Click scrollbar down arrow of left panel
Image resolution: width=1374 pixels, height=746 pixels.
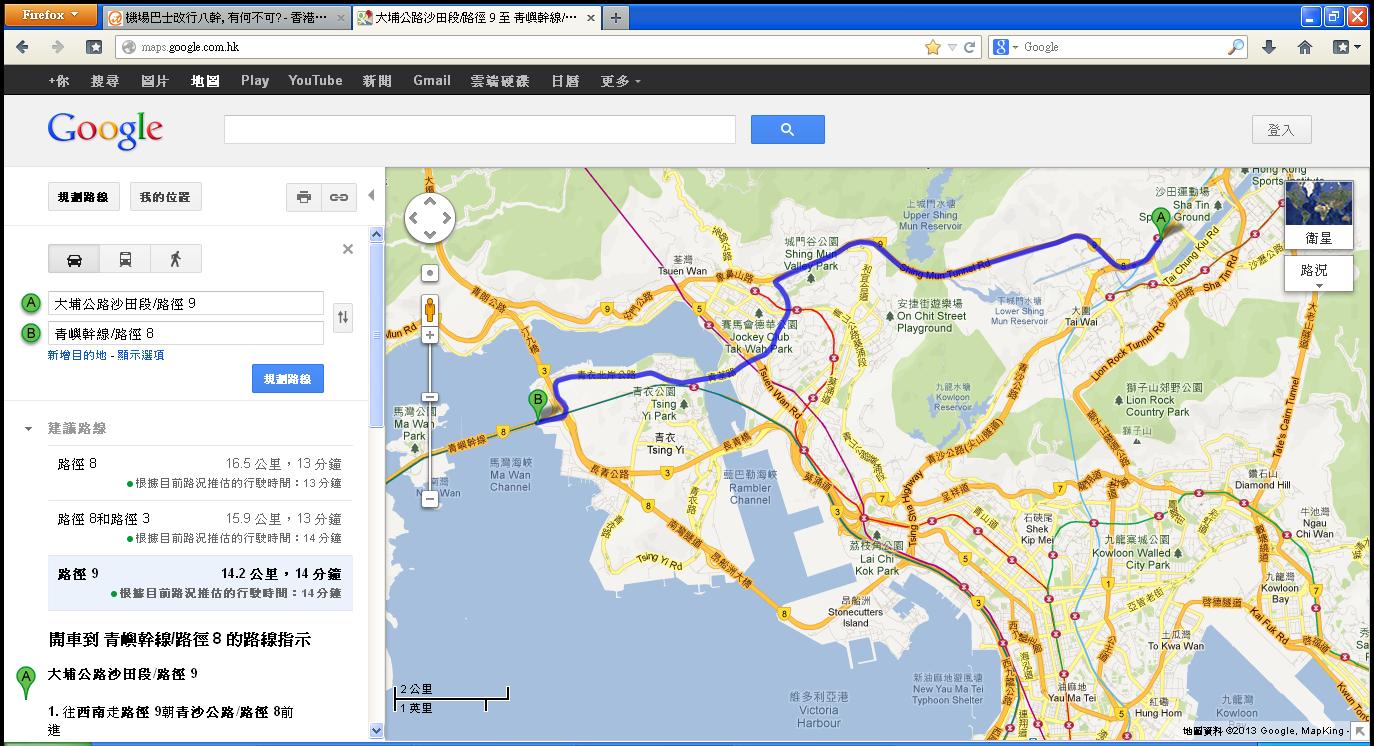[377, 731]
